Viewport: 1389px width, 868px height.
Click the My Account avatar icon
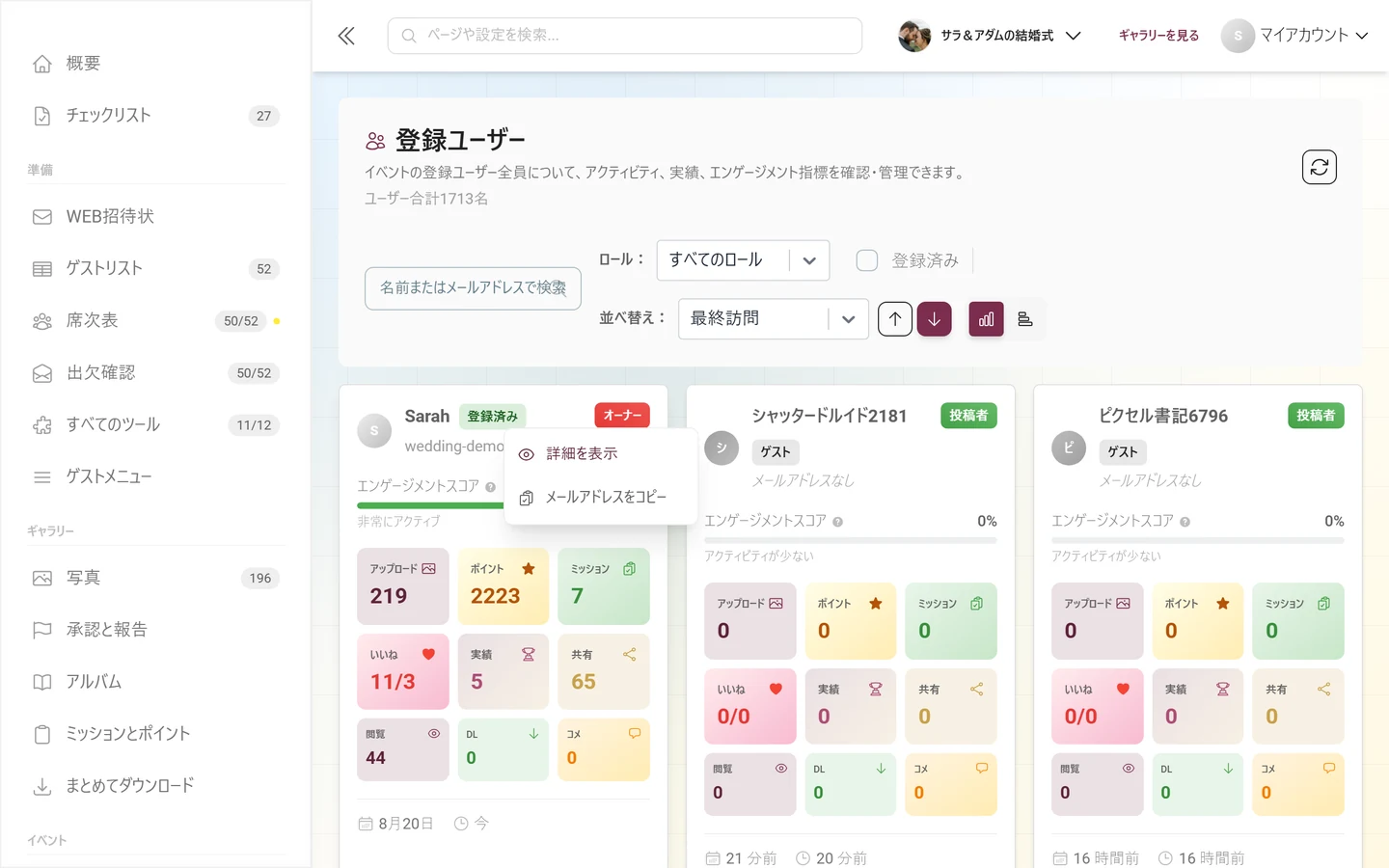point(1238,36)
